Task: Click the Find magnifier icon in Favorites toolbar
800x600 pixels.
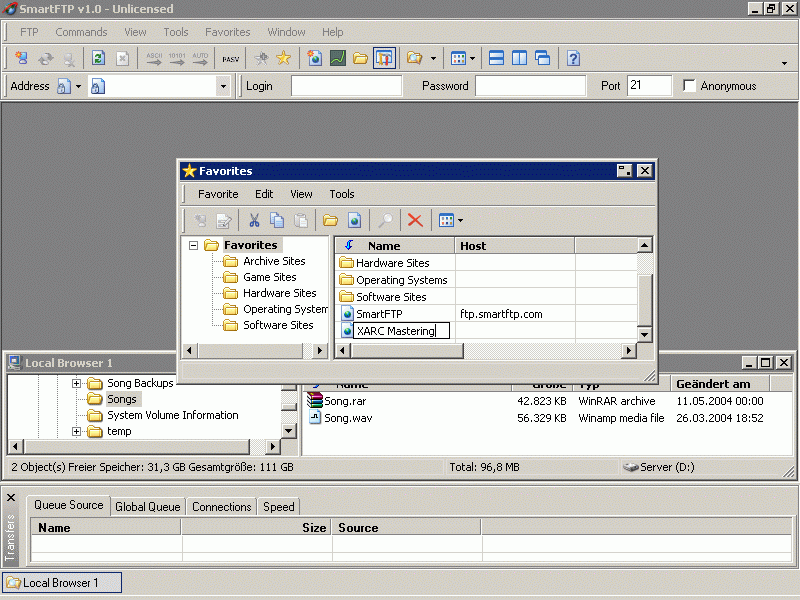Action: 385,220
